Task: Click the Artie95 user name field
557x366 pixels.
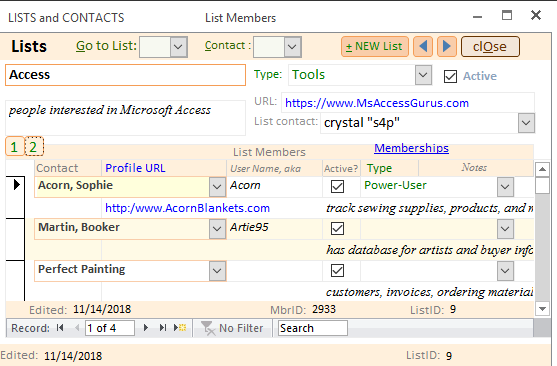Action: 275,228
